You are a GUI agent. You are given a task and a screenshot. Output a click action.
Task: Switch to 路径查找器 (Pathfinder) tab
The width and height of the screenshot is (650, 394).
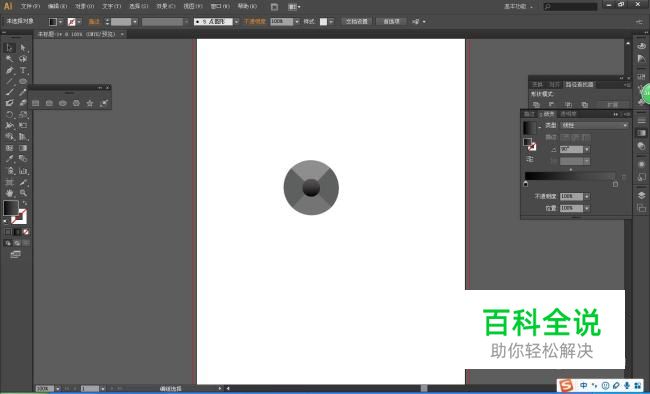coord(579,85)
